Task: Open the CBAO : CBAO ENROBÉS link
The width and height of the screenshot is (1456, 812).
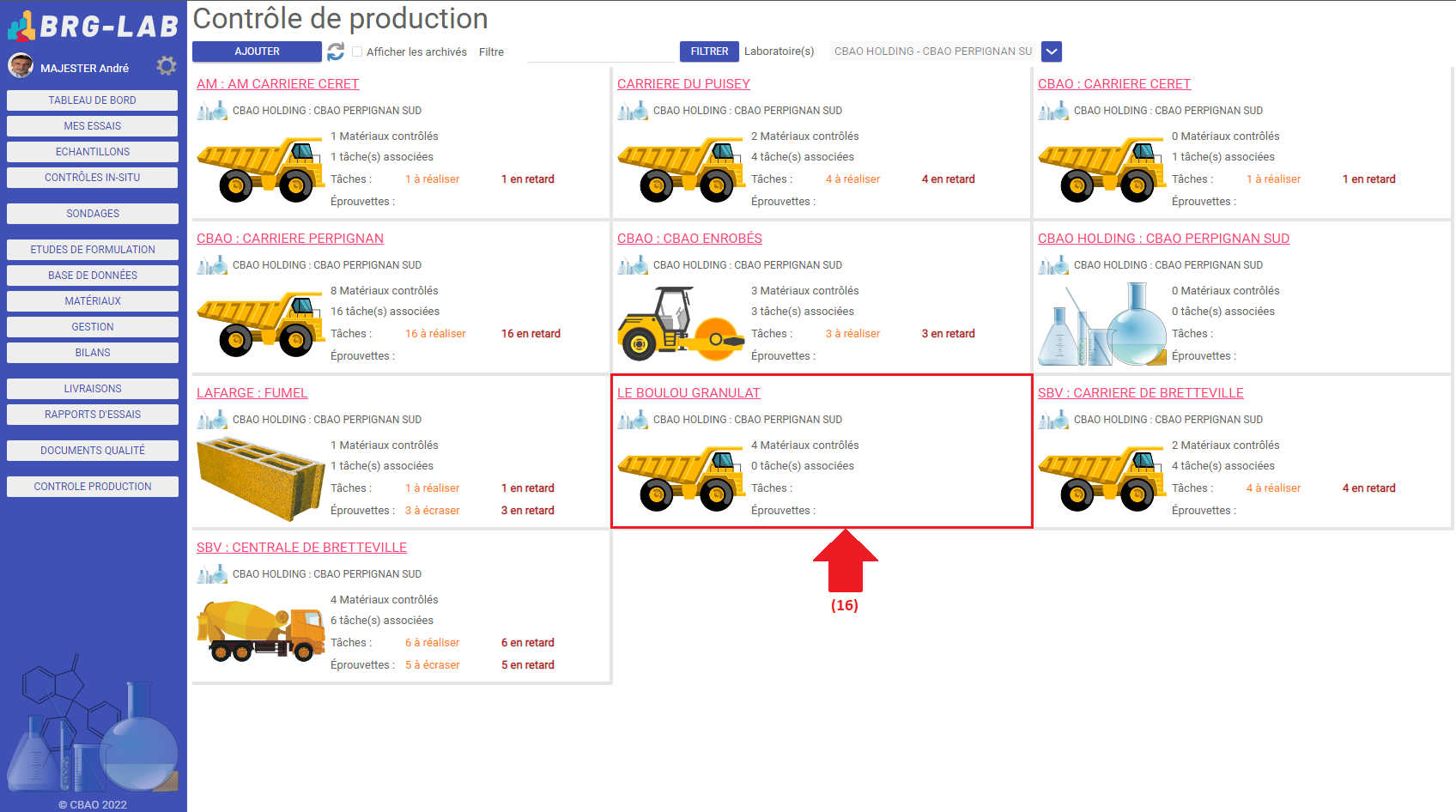Action: [x=689, y=239]
